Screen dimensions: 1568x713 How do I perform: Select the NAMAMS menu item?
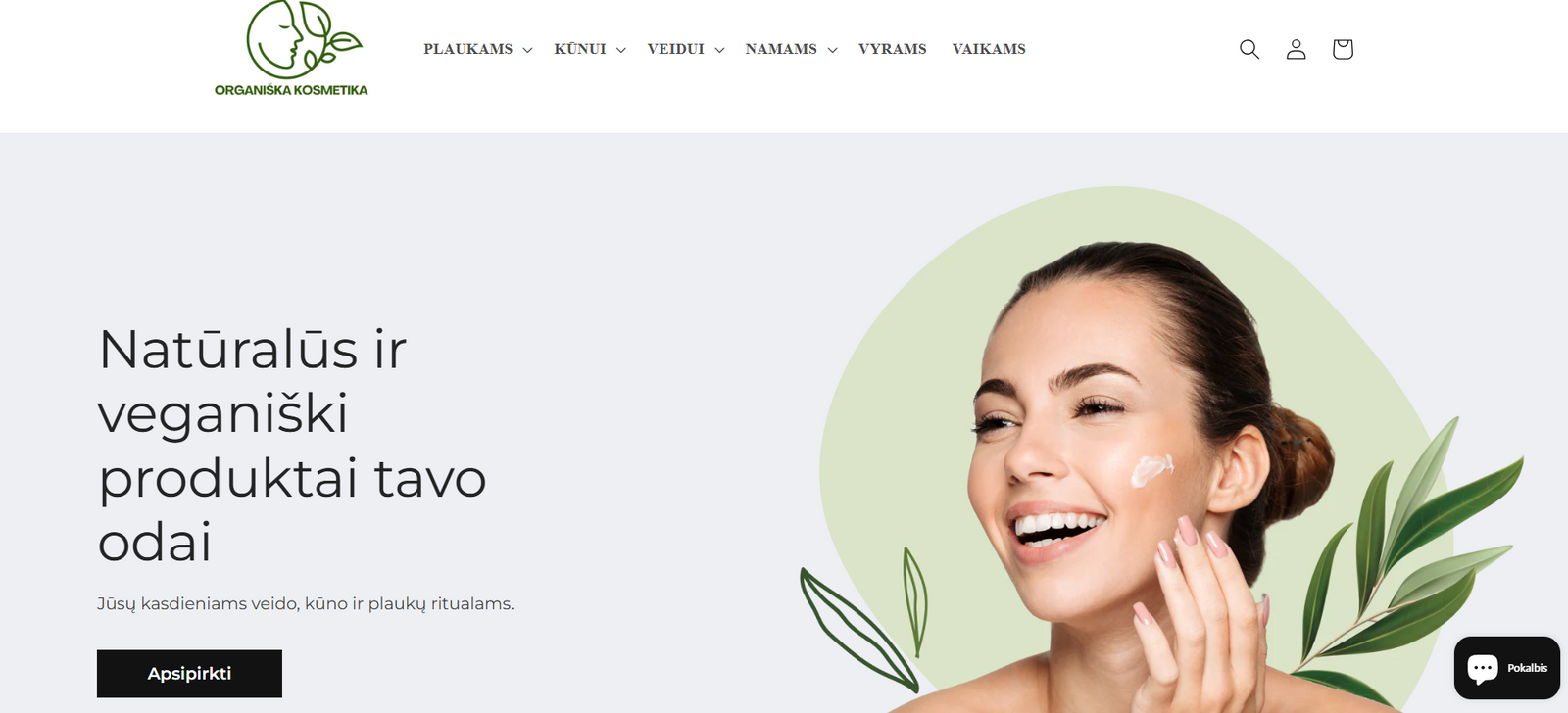point(781,49)
